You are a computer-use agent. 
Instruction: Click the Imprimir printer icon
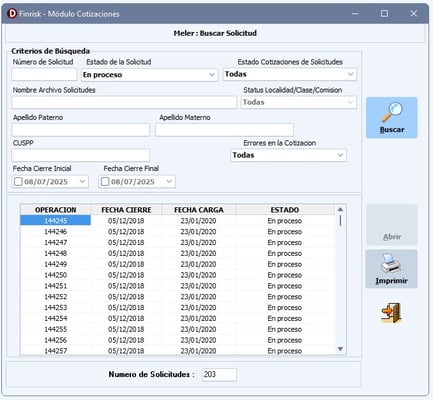point(391,263)
